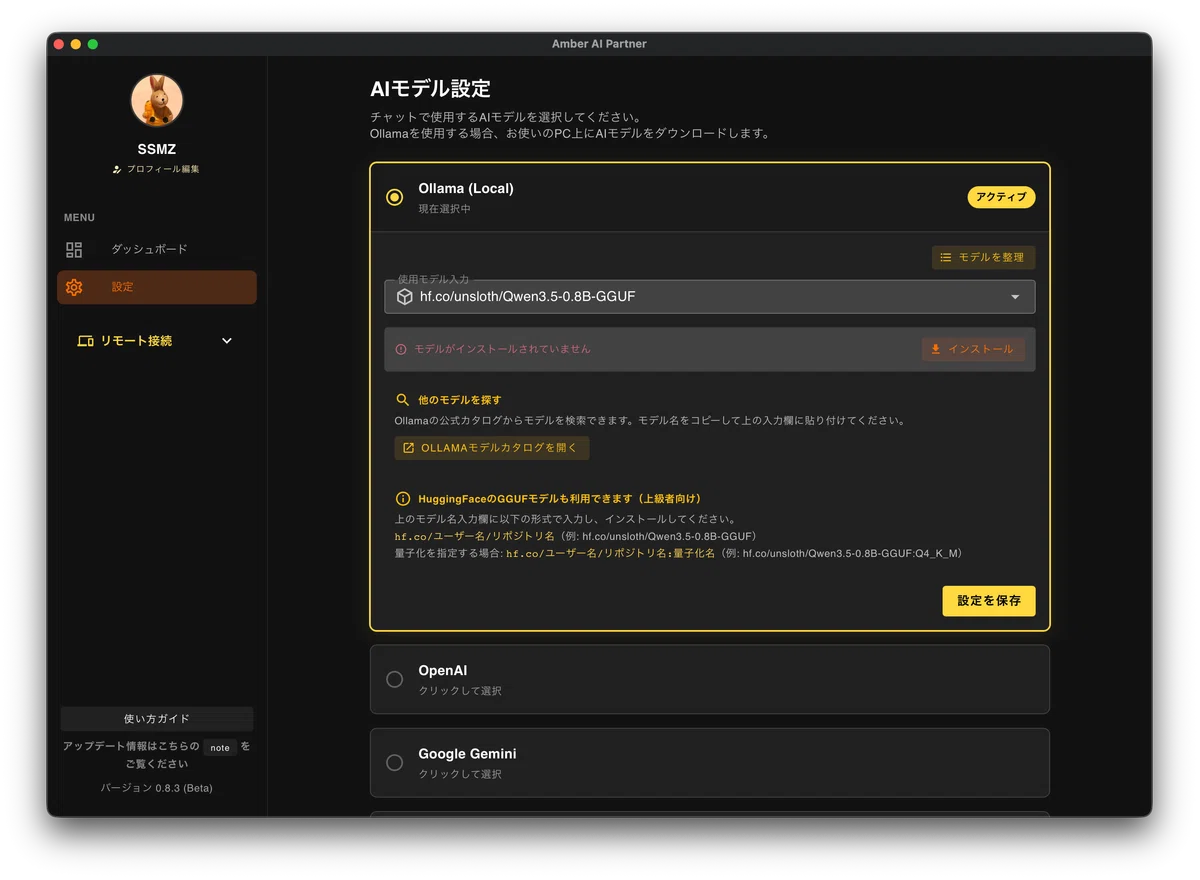Viewport: 1200px width, 880px height.
Task: Click the AIモデル設定 heading
Action: pos(431,88)
